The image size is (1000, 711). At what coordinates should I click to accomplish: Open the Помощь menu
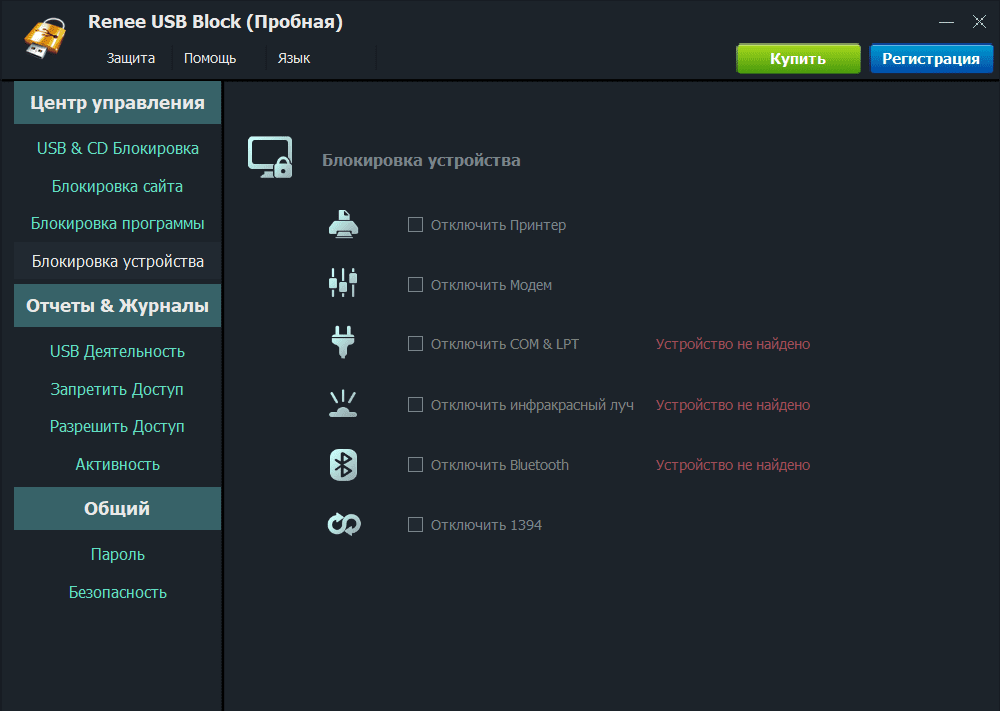click(x=210, y=58)
